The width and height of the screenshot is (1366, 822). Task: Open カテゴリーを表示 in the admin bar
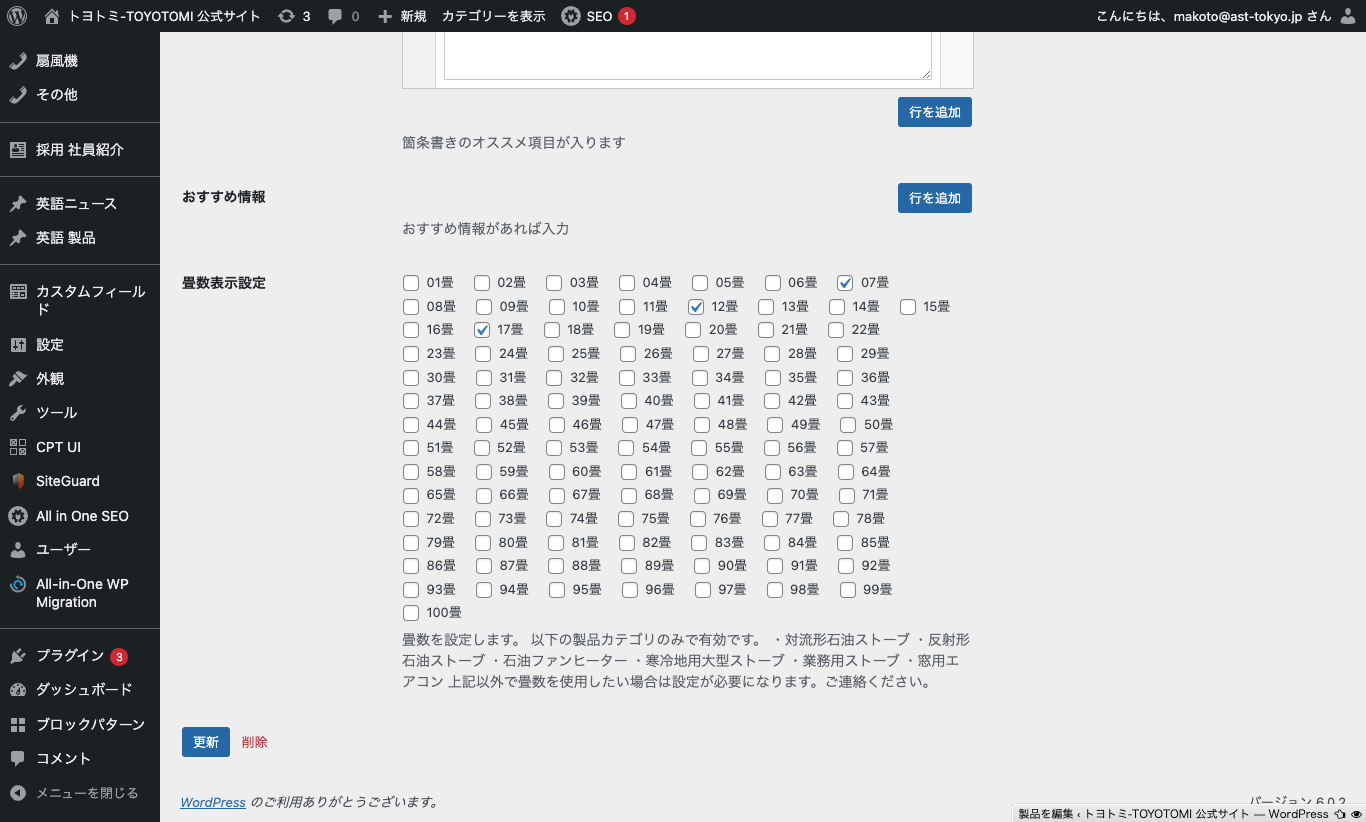point(494,16)
